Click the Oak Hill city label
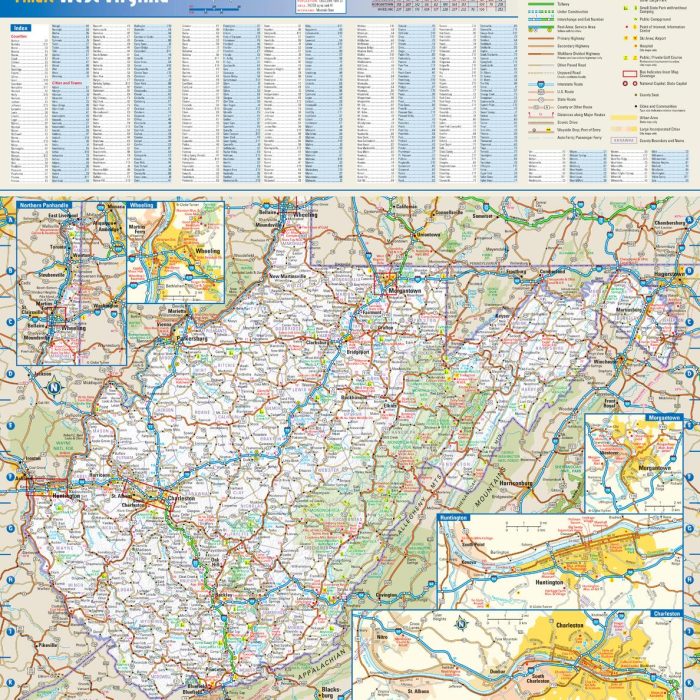The image size is (700, 700). coord(215,561)
